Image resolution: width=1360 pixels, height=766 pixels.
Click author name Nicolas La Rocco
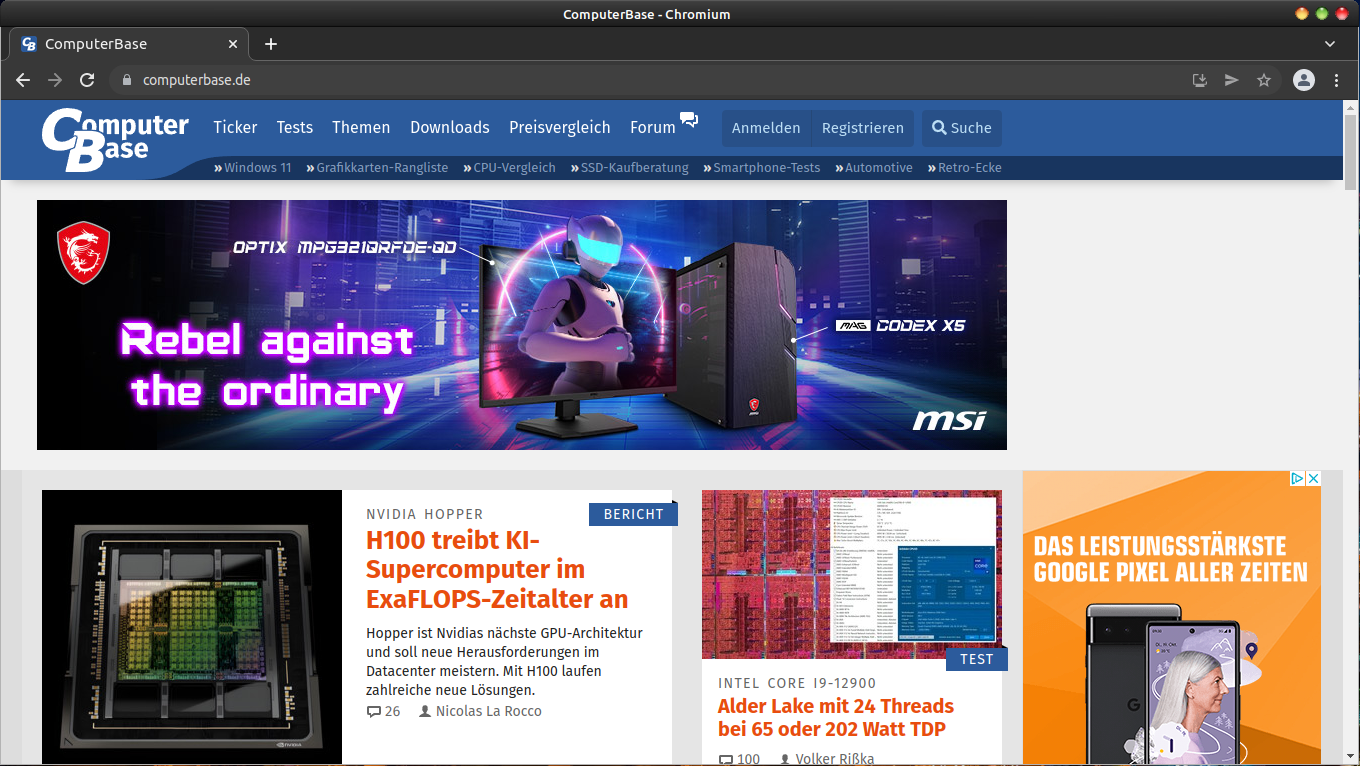coord(489,711)
